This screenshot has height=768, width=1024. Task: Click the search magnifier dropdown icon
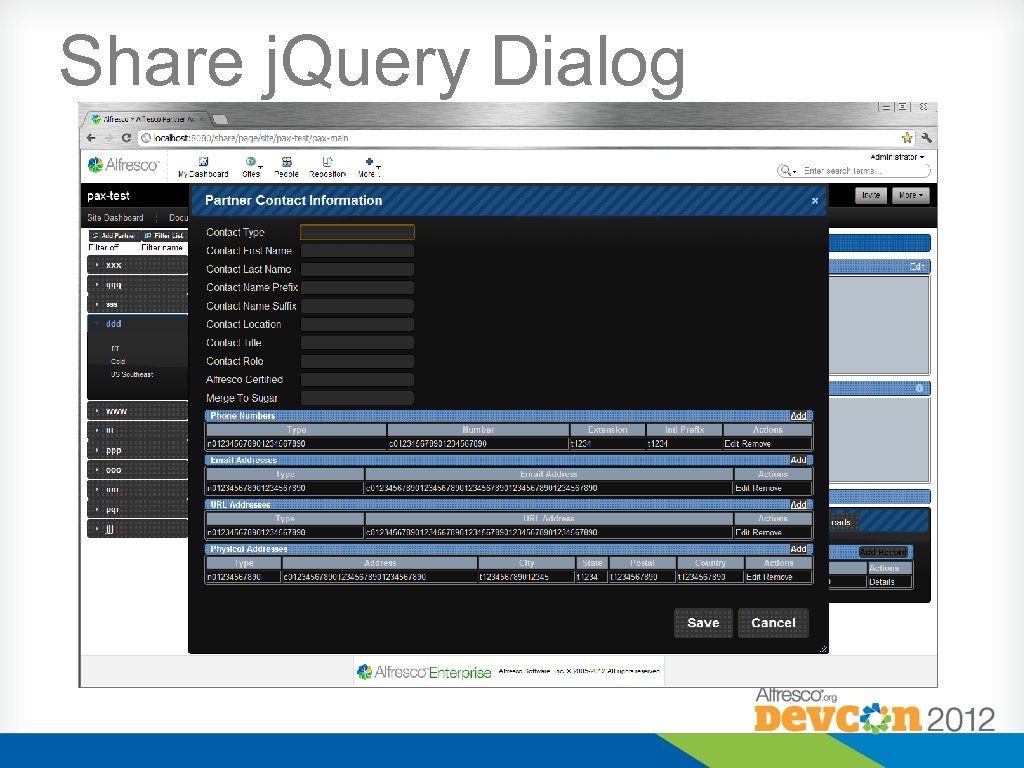(787, 170)
